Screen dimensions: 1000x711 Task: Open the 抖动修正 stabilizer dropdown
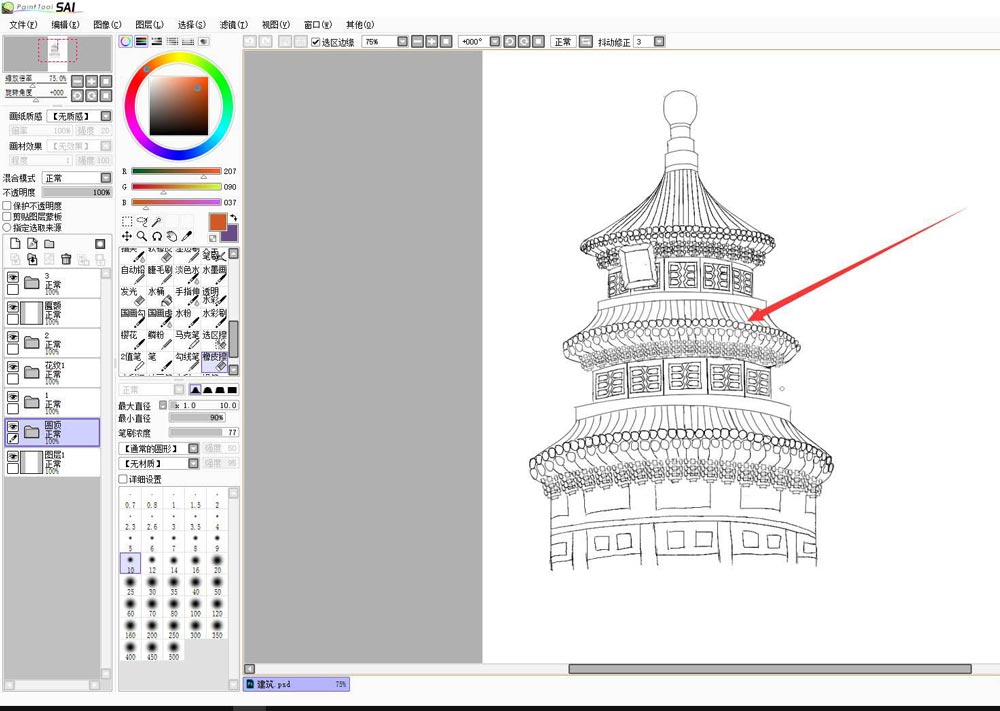click(658, 42)
